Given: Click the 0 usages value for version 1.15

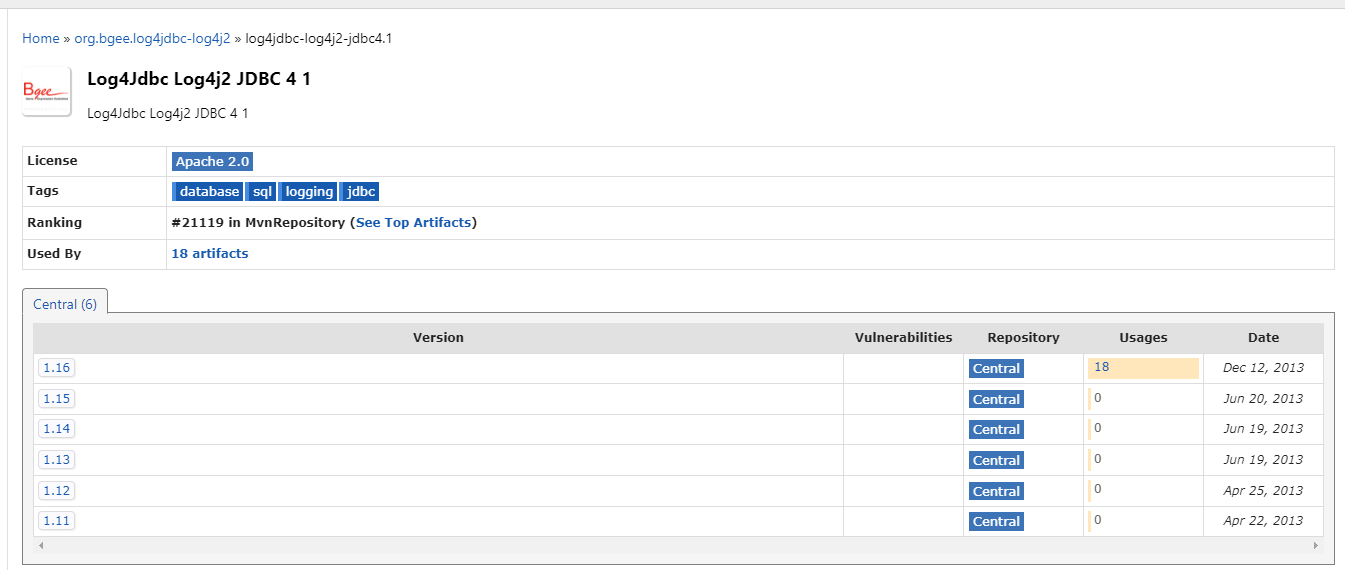Looking at the screenshot, I should [1097, 398].
